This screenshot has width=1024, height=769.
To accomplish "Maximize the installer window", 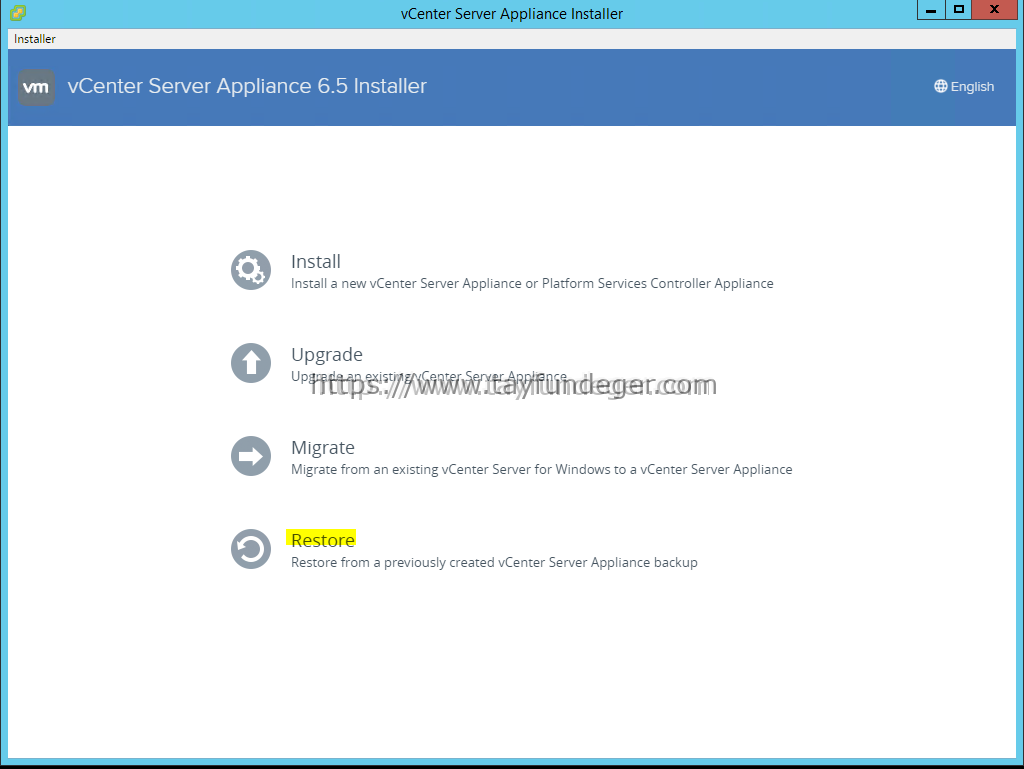I will [959, 10].
